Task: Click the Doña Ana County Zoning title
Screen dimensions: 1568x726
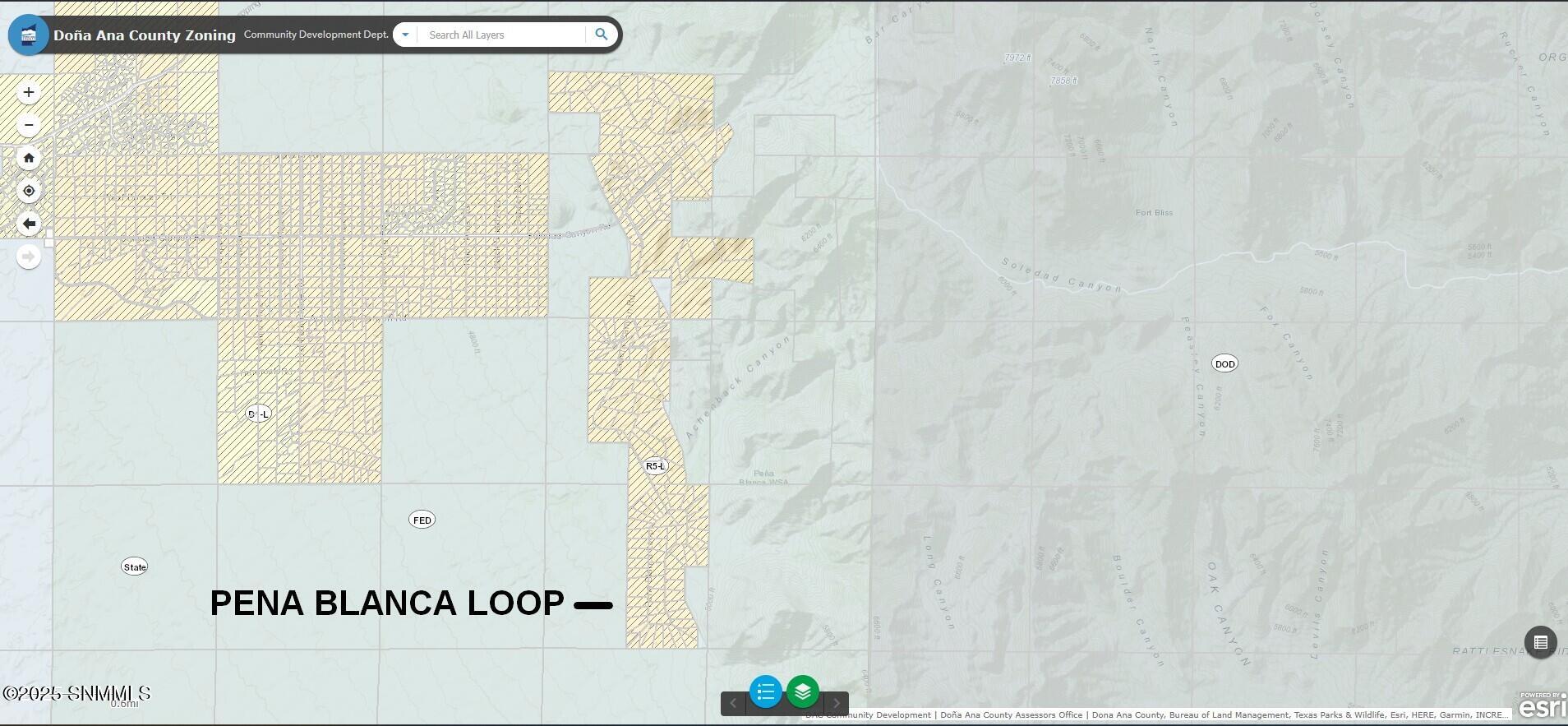Action: [145, 35]
